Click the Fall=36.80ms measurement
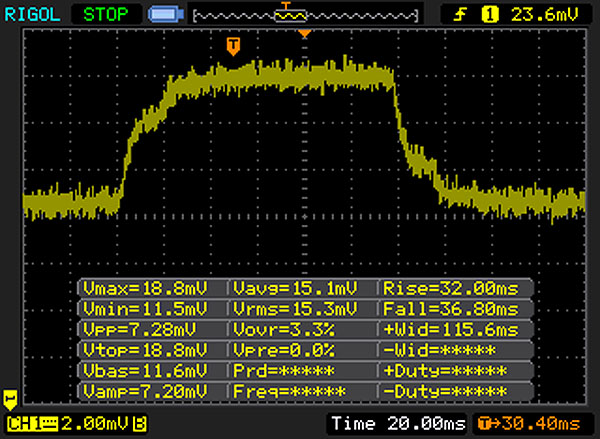 tap(451, 309)
